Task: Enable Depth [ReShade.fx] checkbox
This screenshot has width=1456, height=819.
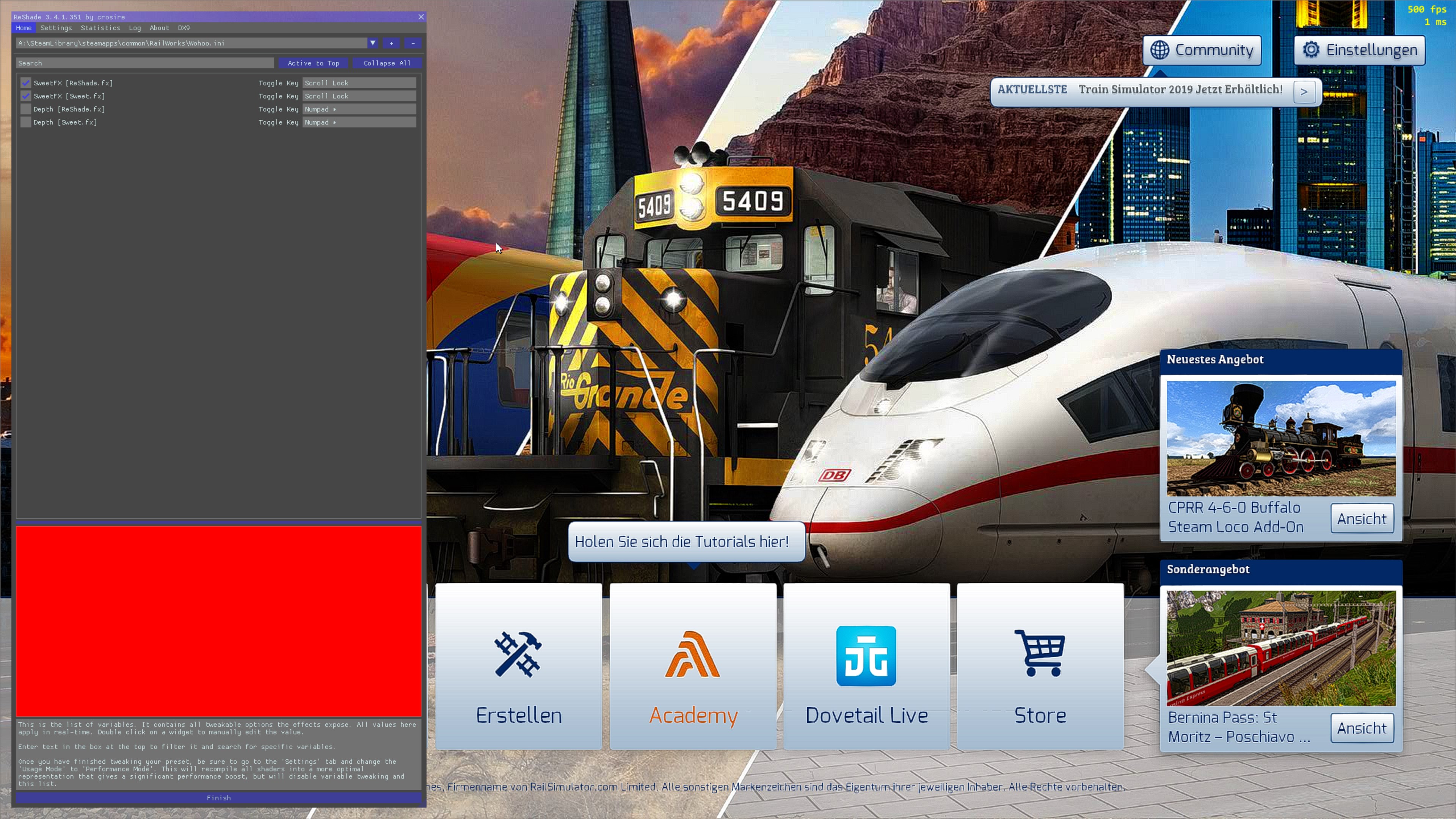Action: 25,109
